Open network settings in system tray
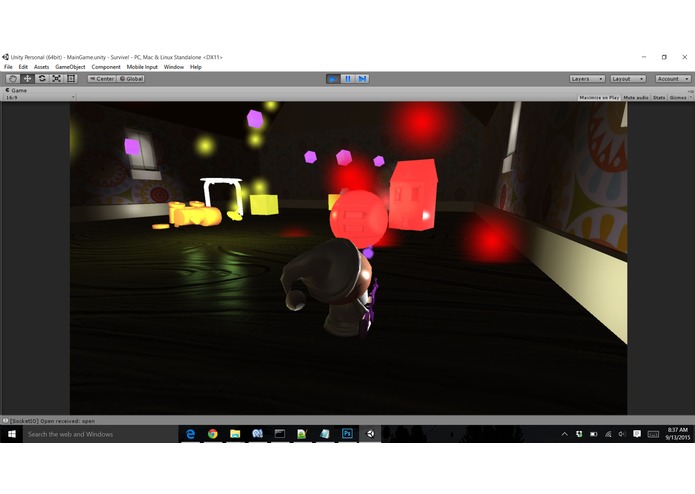The image size is (695, 494). click(x=608, y=434)
